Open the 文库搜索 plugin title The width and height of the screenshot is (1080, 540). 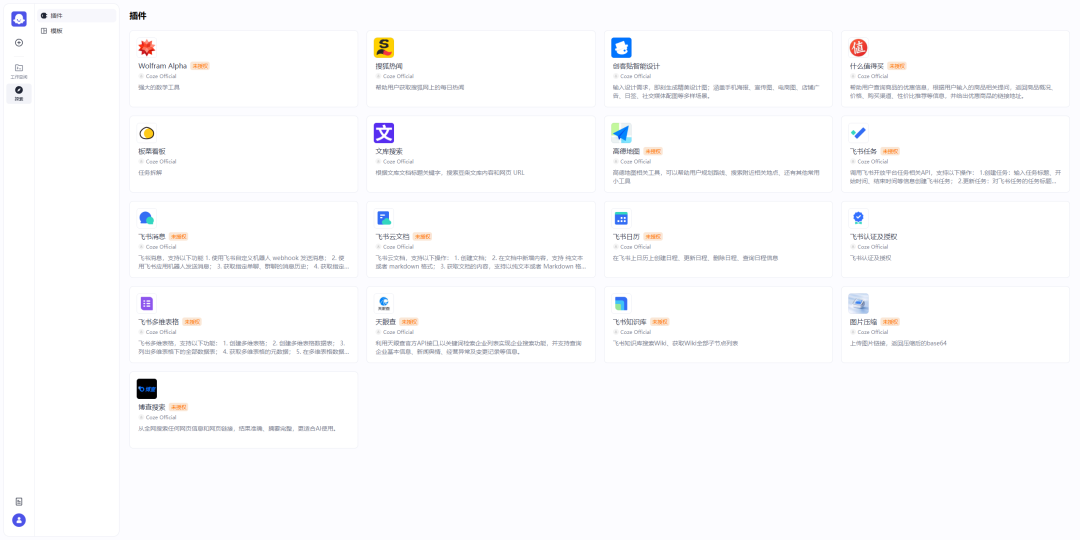389,152
